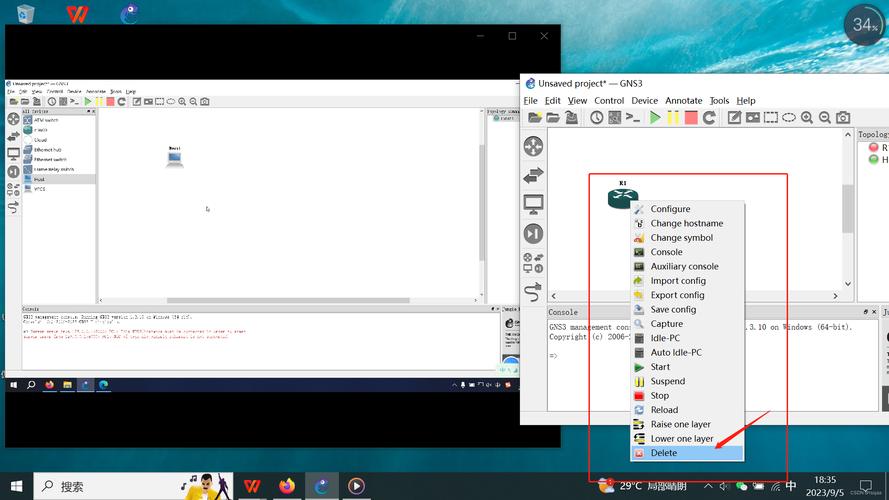
Task: Click the Add a note toolbar icon
Action: [x=734, y=117]
